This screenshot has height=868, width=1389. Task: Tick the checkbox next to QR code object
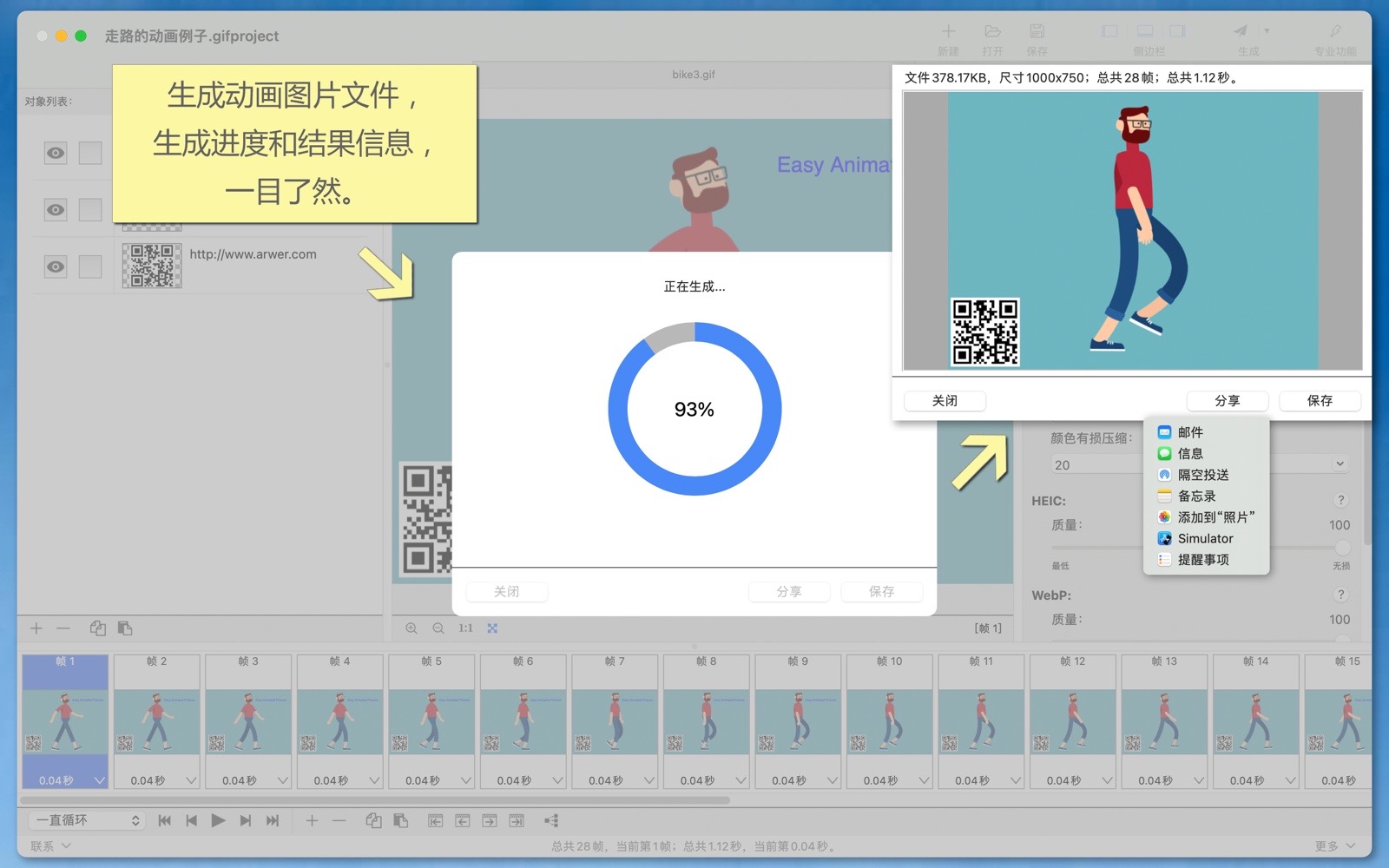click(90, 266)
